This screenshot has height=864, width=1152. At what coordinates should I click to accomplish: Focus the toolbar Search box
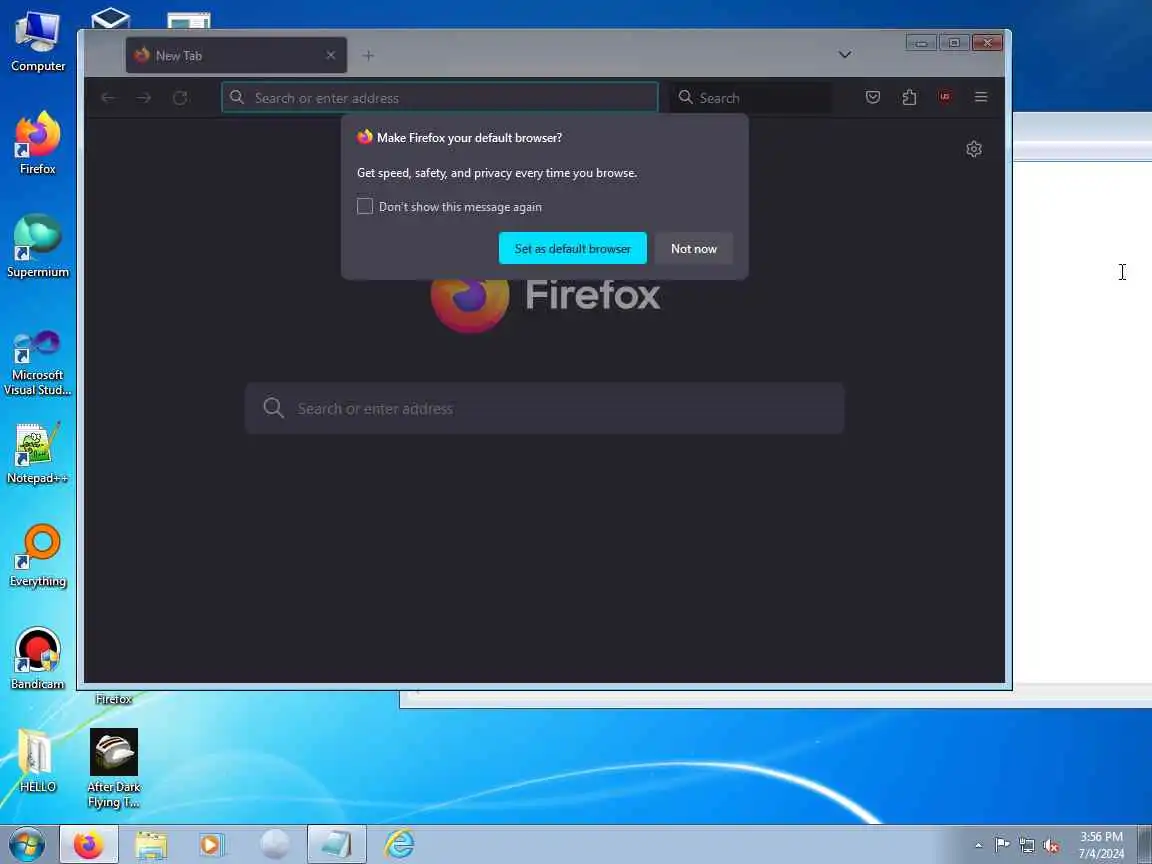coord(751,98)
